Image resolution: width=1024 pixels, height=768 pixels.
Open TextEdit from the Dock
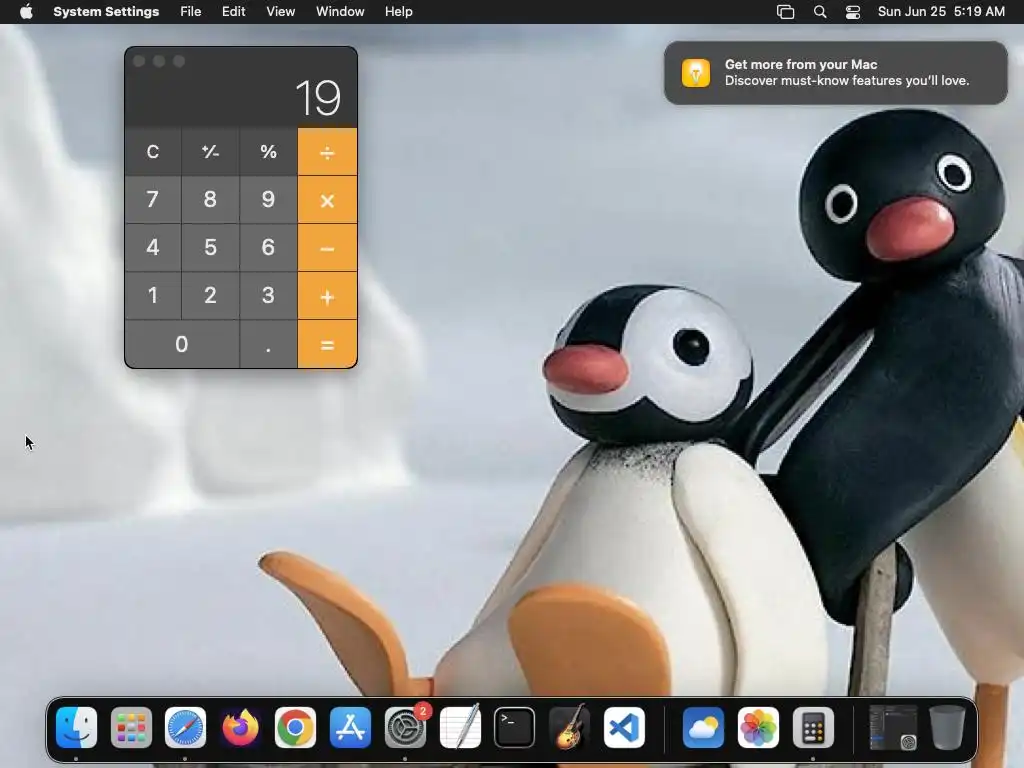[460, 728]
